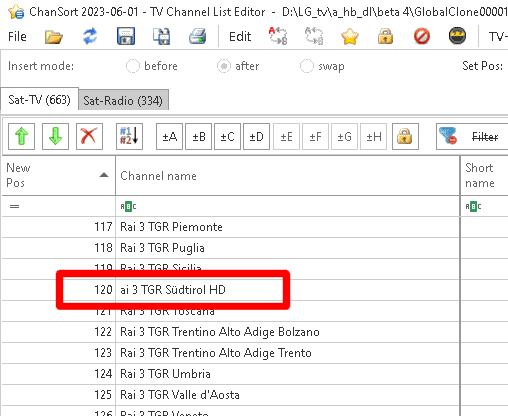Viewport: 508px width, 416px height.
Task: Open the File menu
Action: 17,37
